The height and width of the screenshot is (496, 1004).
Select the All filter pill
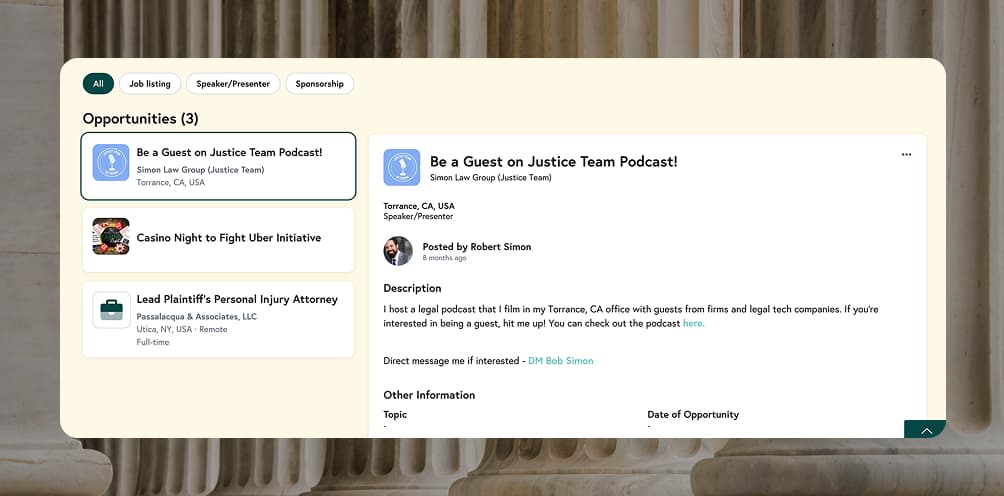click(98, 84)
